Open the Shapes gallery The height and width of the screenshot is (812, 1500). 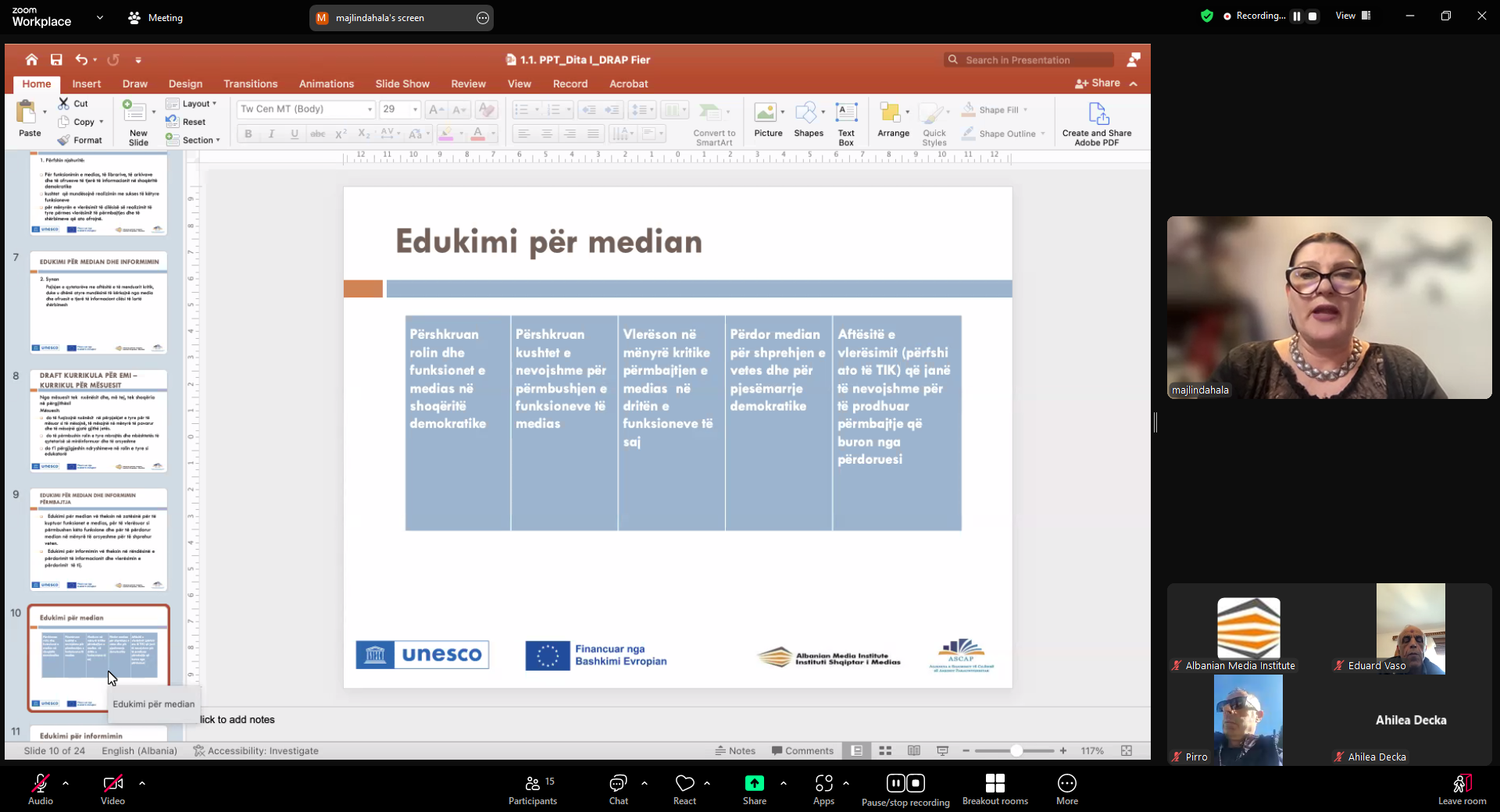pyautogui.click(x=809, y=119)
